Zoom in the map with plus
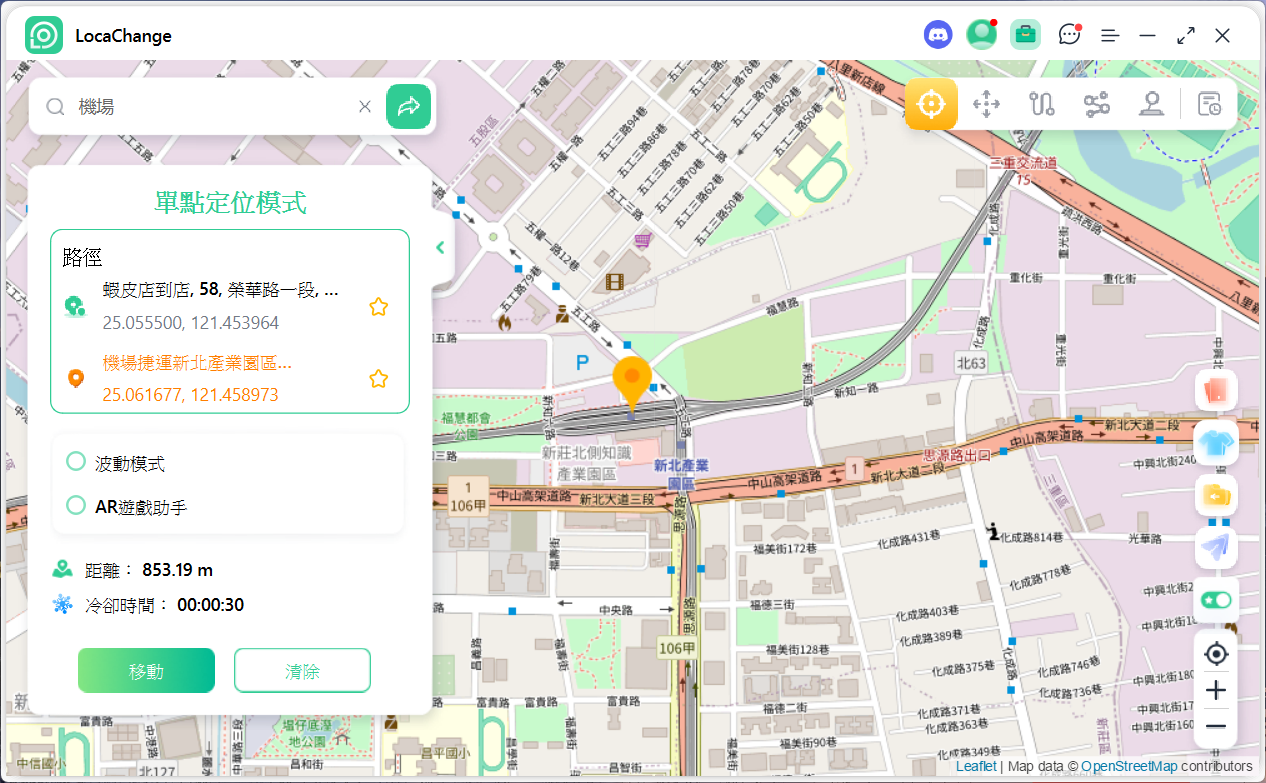This screenshot has height=783, width=1266. click(1216, 690)
